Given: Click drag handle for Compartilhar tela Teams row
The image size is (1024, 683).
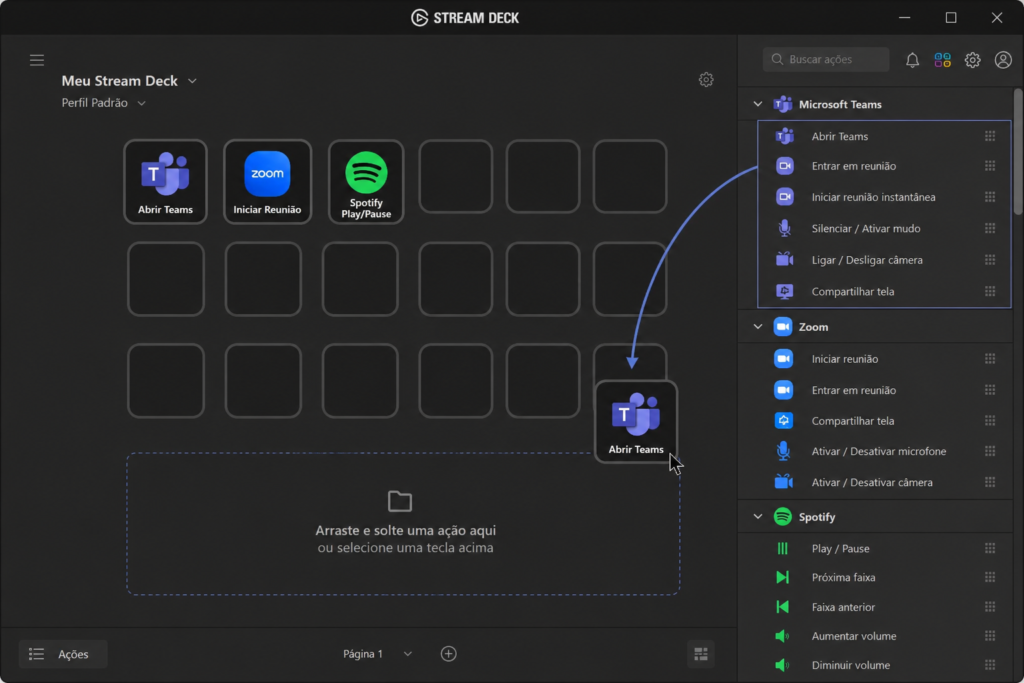Looking at the screenshot, I should pos(990,291).
